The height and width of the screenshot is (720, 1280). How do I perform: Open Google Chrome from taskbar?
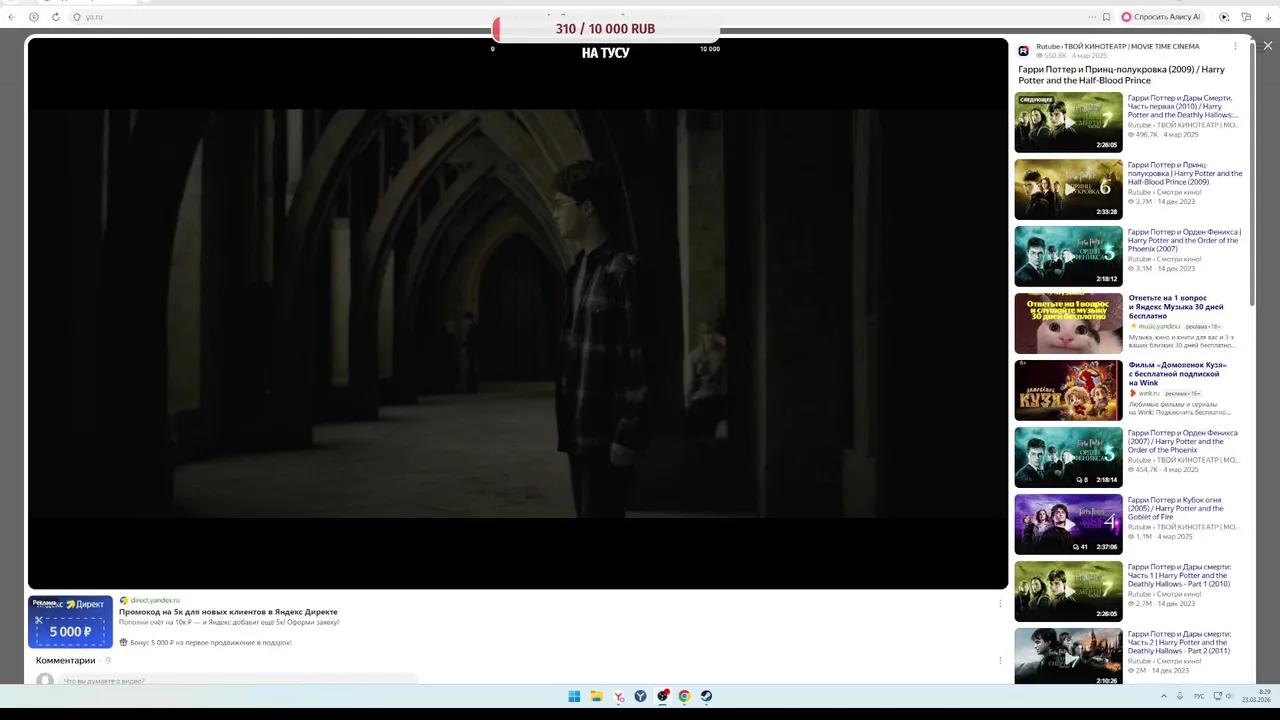pyautogui.click(x=684, y=696)
